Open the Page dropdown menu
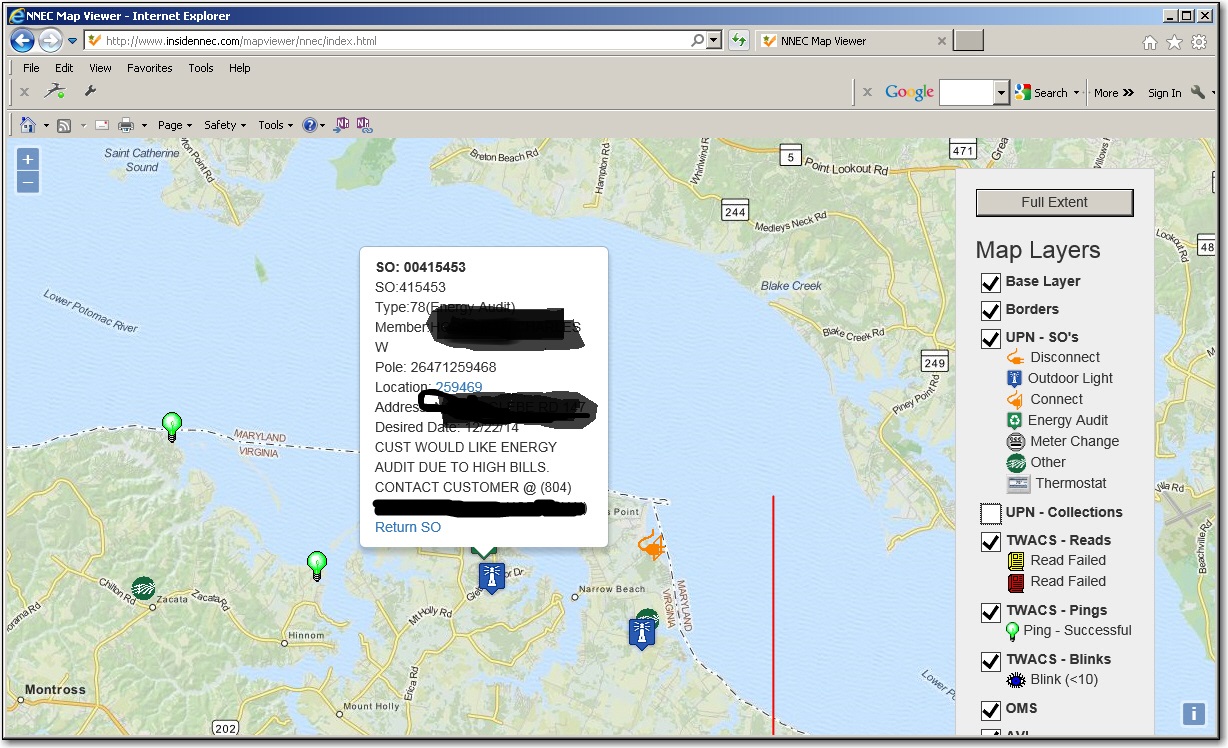Screen dimensions: 1228x748 175,125
